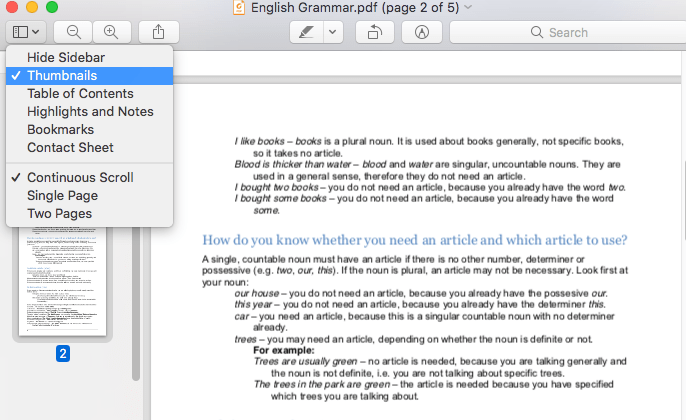Click Hide Sidebar in the menu

(66, 58)
